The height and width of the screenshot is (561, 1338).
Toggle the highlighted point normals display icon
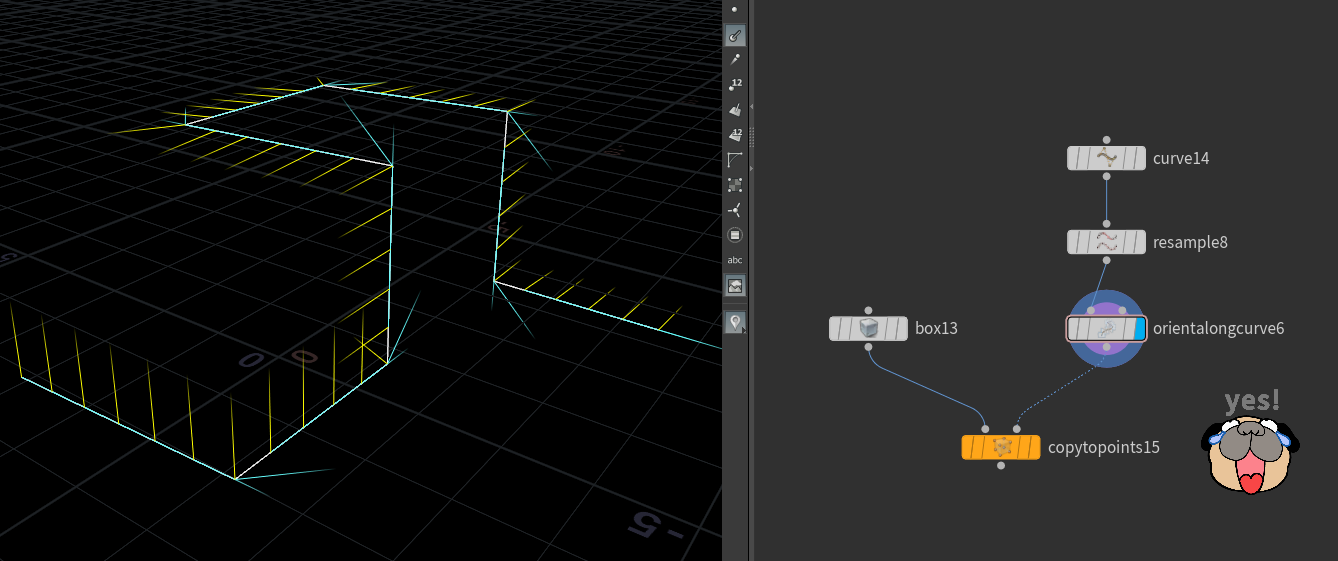(735, 35)
